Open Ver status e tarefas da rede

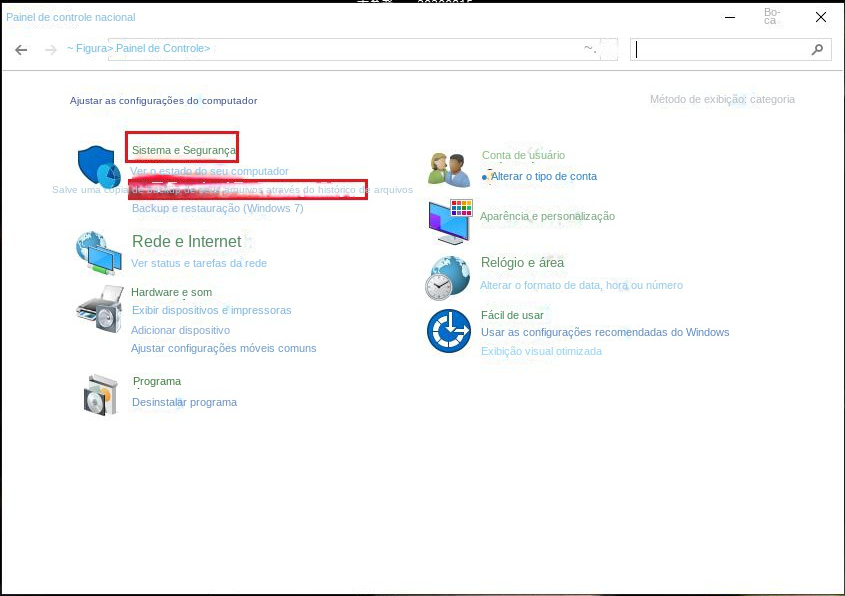point(199,263)
